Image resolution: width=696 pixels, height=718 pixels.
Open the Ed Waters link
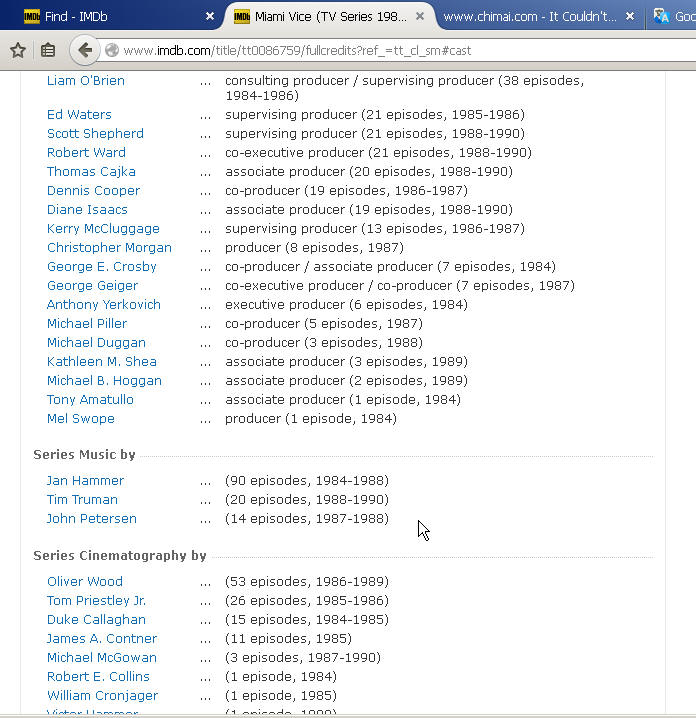pyautogui.click(x=79, y=114)
